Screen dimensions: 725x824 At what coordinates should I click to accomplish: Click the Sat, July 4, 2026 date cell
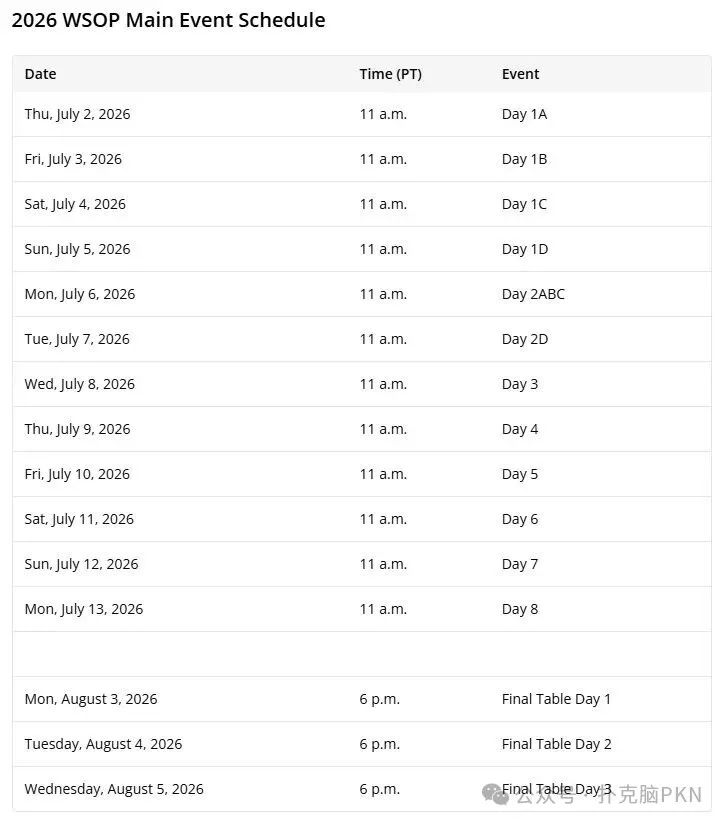pos(75,204)
